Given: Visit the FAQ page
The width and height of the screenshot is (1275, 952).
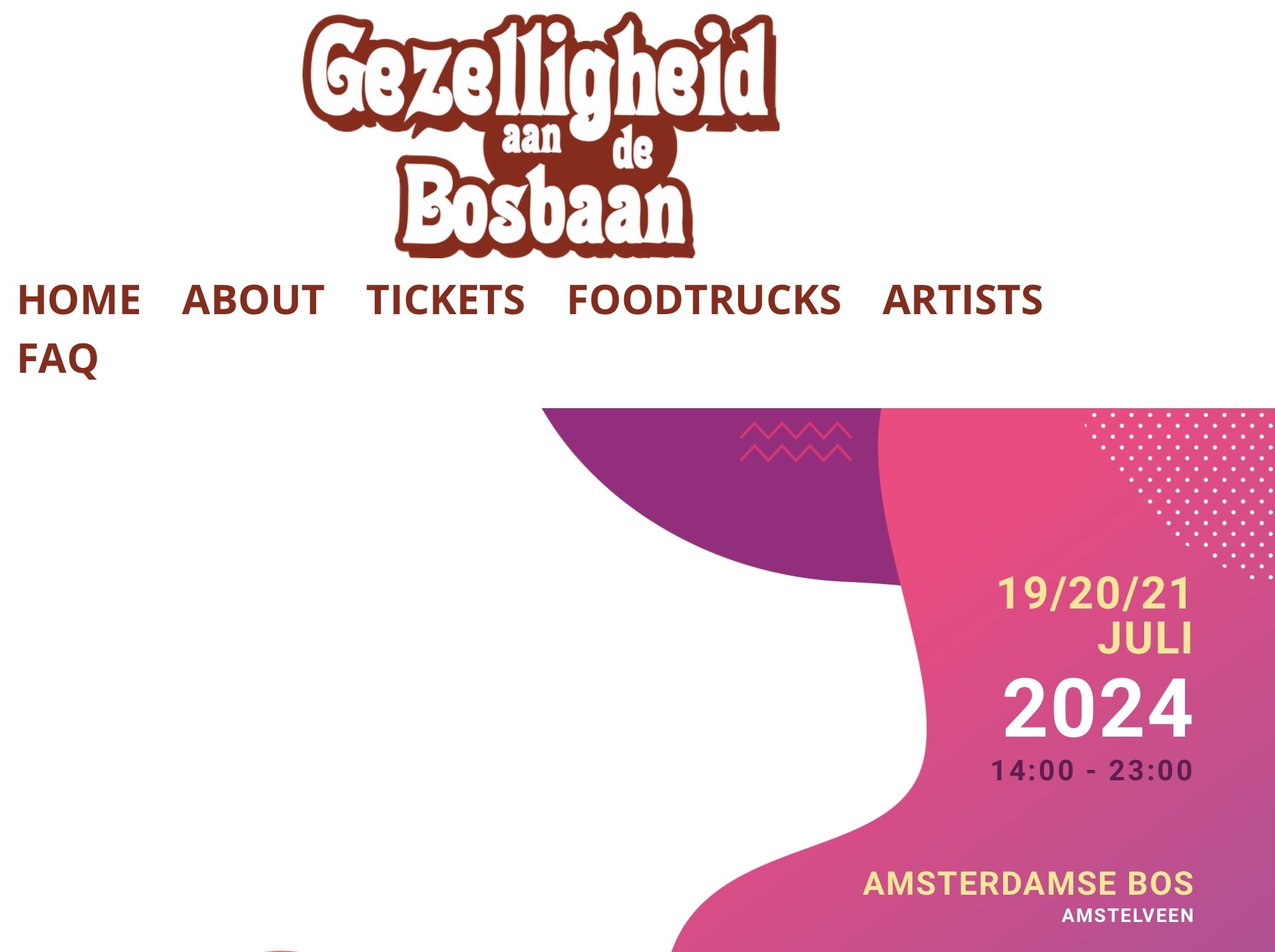Looking at the screenshot, I should [x=58, y=358].
